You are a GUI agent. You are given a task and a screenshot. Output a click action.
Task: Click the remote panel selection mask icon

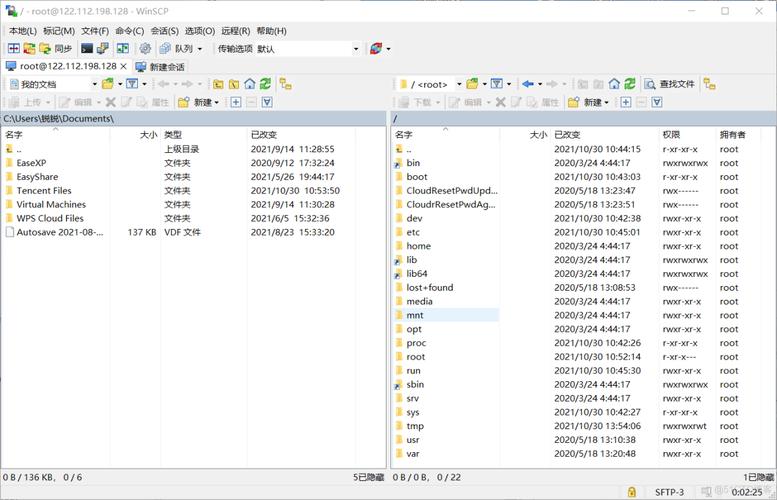coord(657,103)
